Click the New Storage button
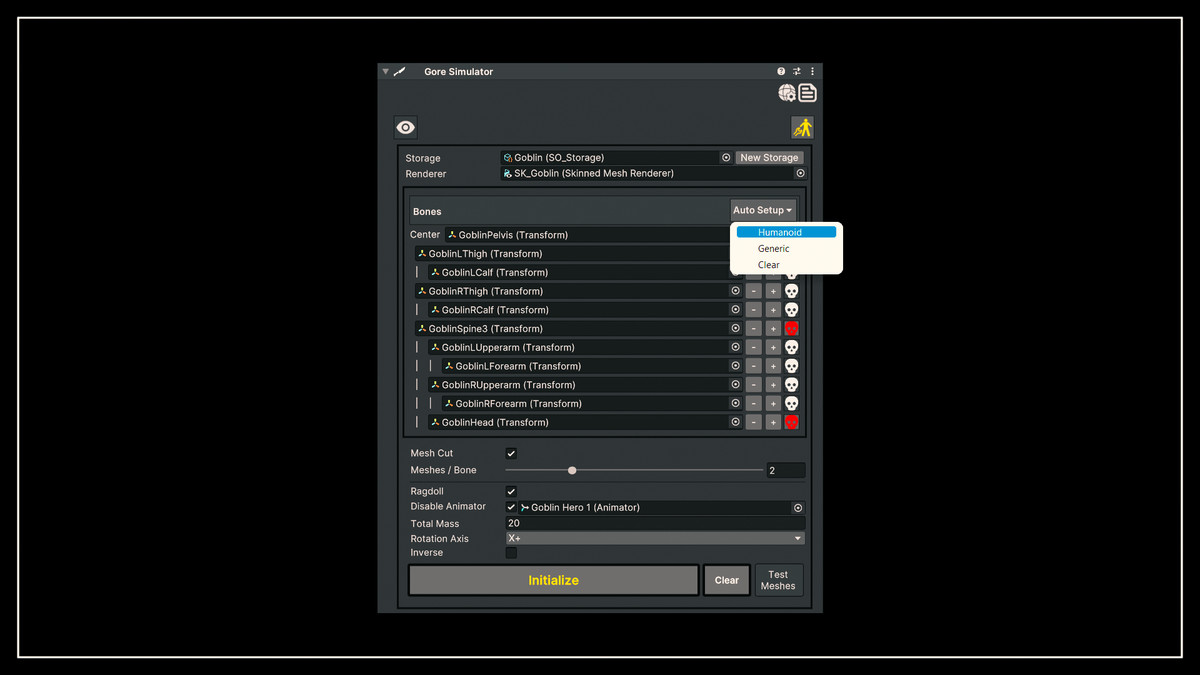 [769, 158]
